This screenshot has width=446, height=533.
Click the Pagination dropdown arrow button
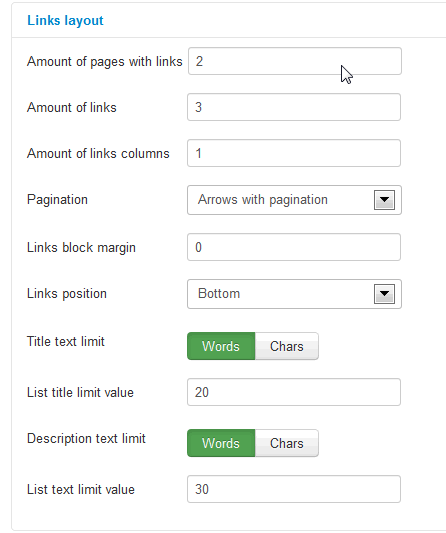click(x=384, y=200)
